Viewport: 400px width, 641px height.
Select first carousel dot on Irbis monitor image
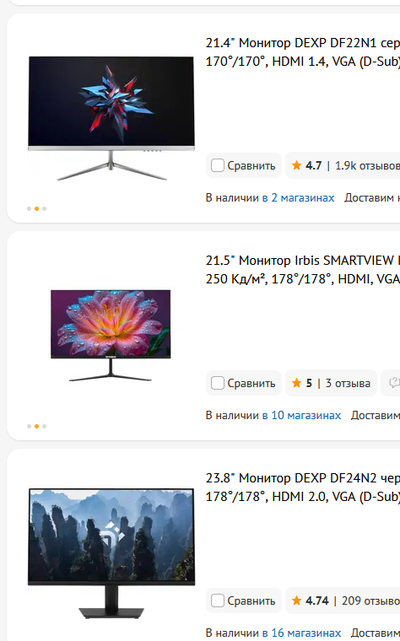pos(29,426)
